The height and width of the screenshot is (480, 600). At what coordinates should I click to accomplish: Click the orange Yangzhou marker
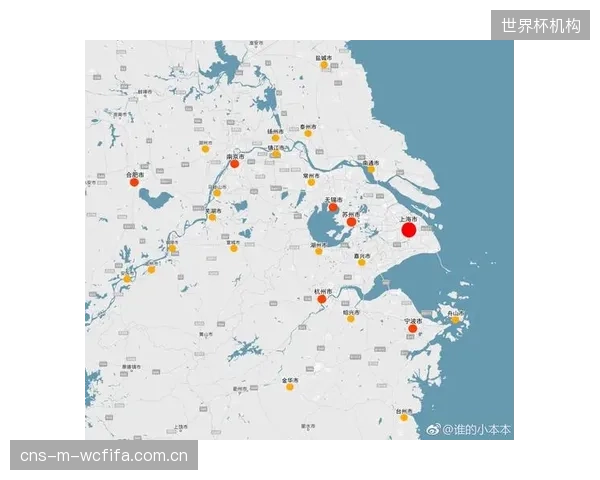(276, 138)
